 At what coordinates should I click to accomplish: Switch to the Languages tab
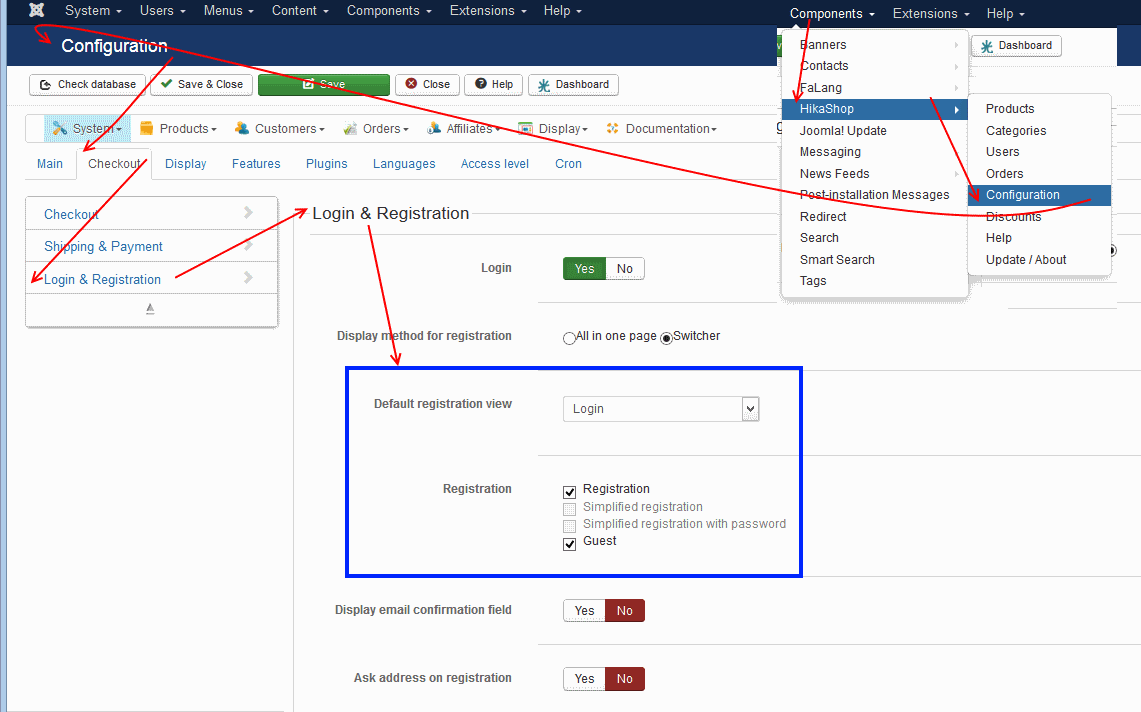(x=404, y=164)
